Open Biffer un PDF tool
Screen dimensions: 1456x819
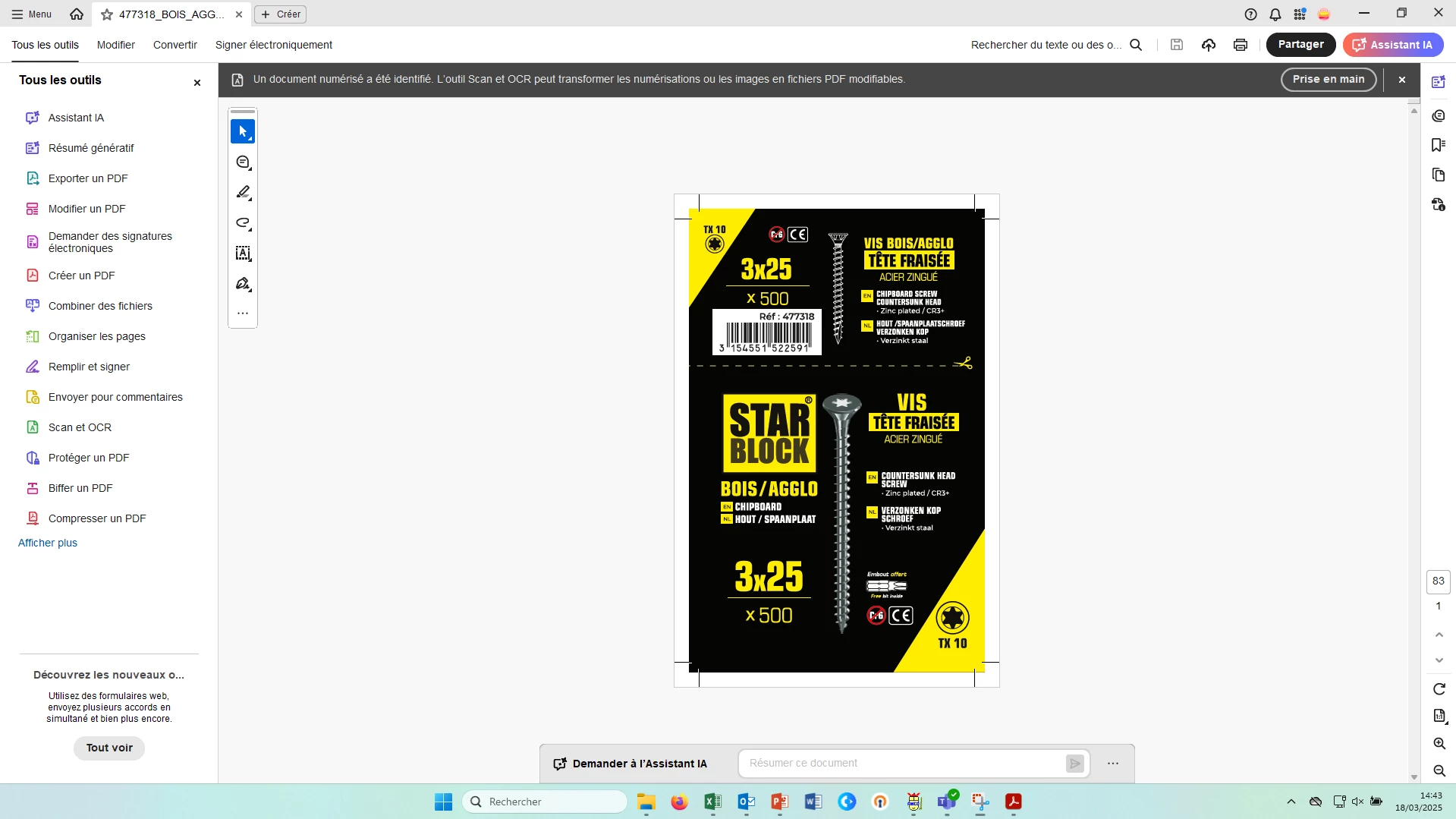80,488
